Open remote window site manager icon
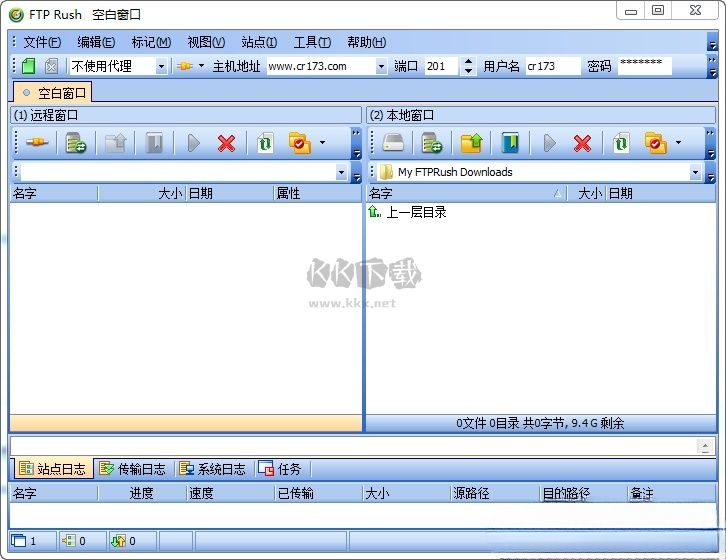The image size is (726, 560). tap(76, 143)
